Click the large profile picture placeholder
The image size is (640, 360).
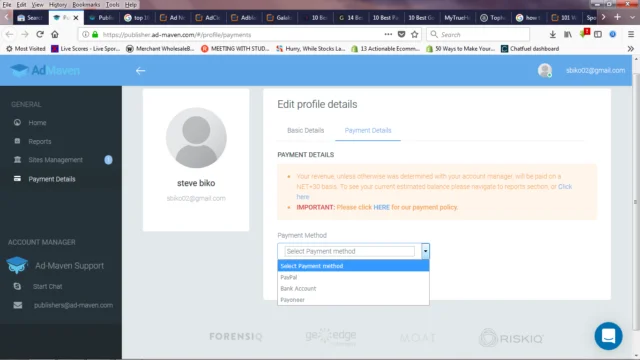tap(196, 138)
